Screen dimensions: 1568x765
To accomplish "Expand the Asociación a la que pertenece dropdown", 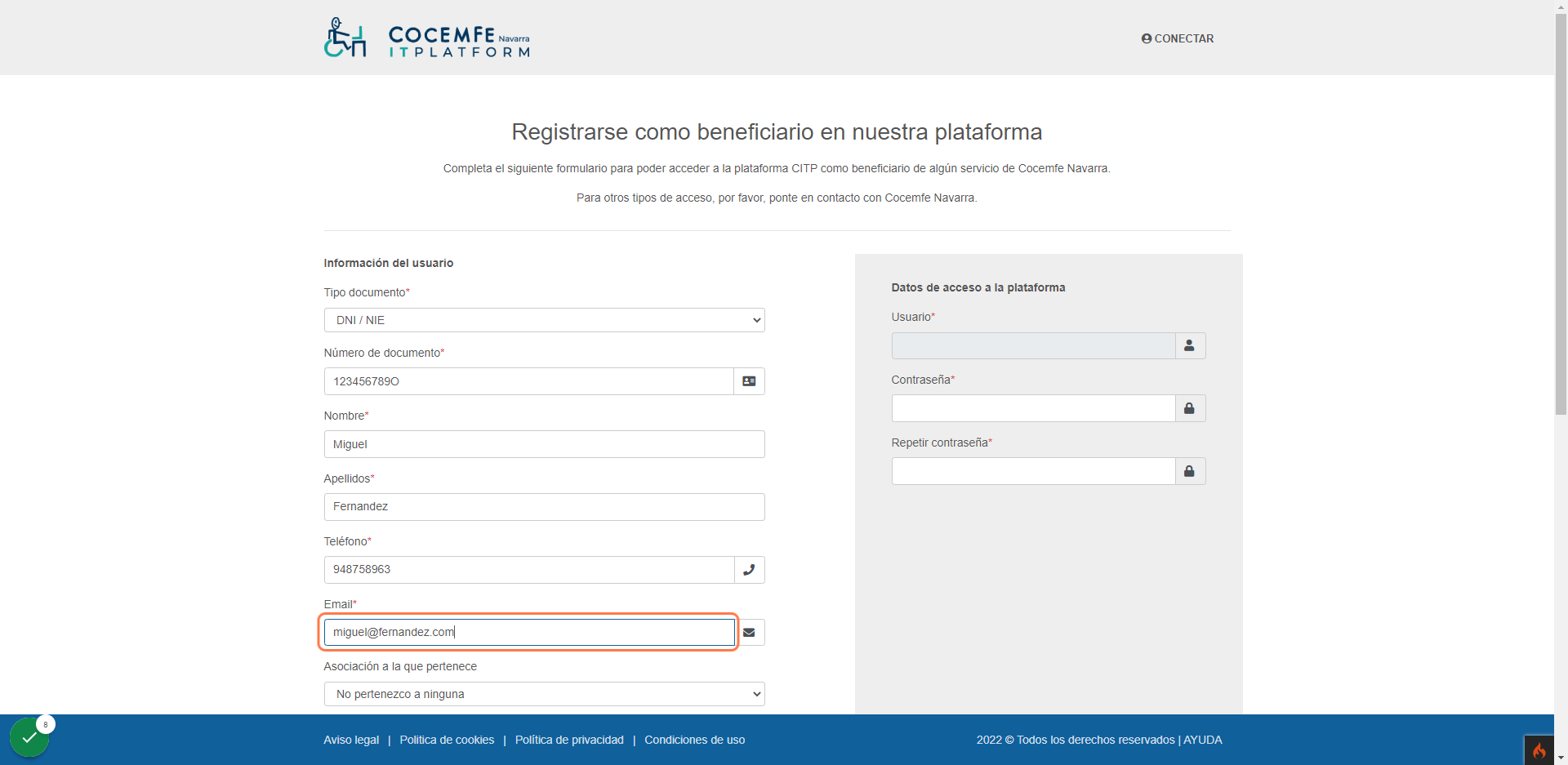I will pyautogui.click(x=545, y=694).
